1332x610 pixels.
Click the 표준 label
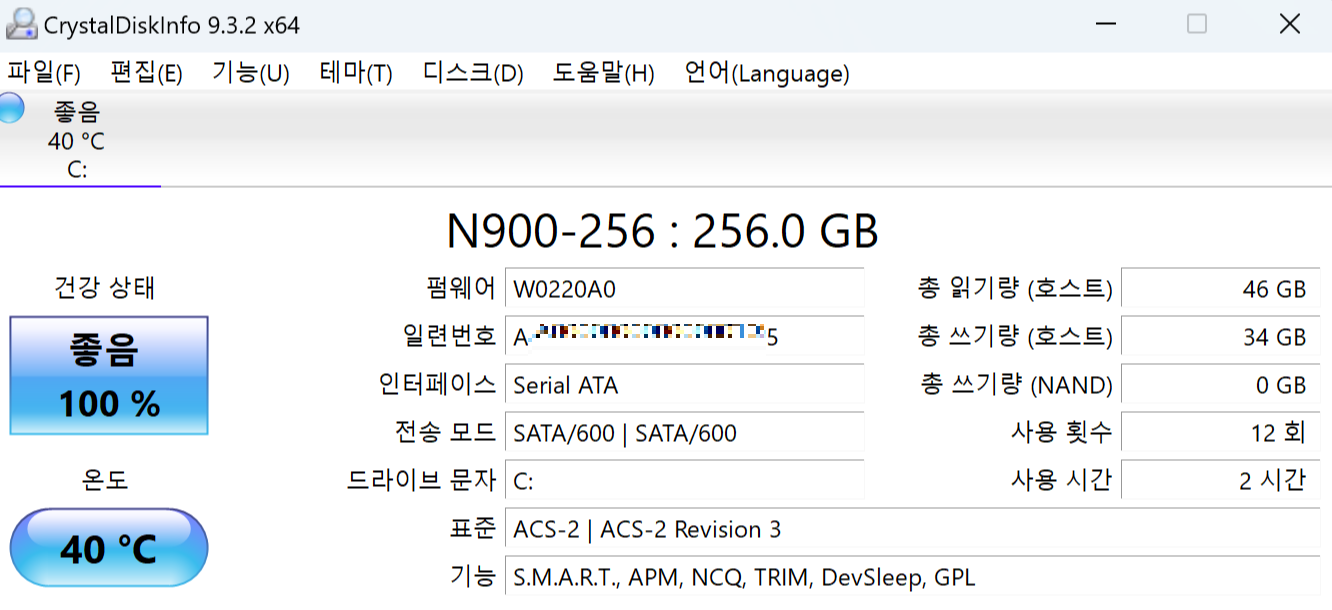472,529
